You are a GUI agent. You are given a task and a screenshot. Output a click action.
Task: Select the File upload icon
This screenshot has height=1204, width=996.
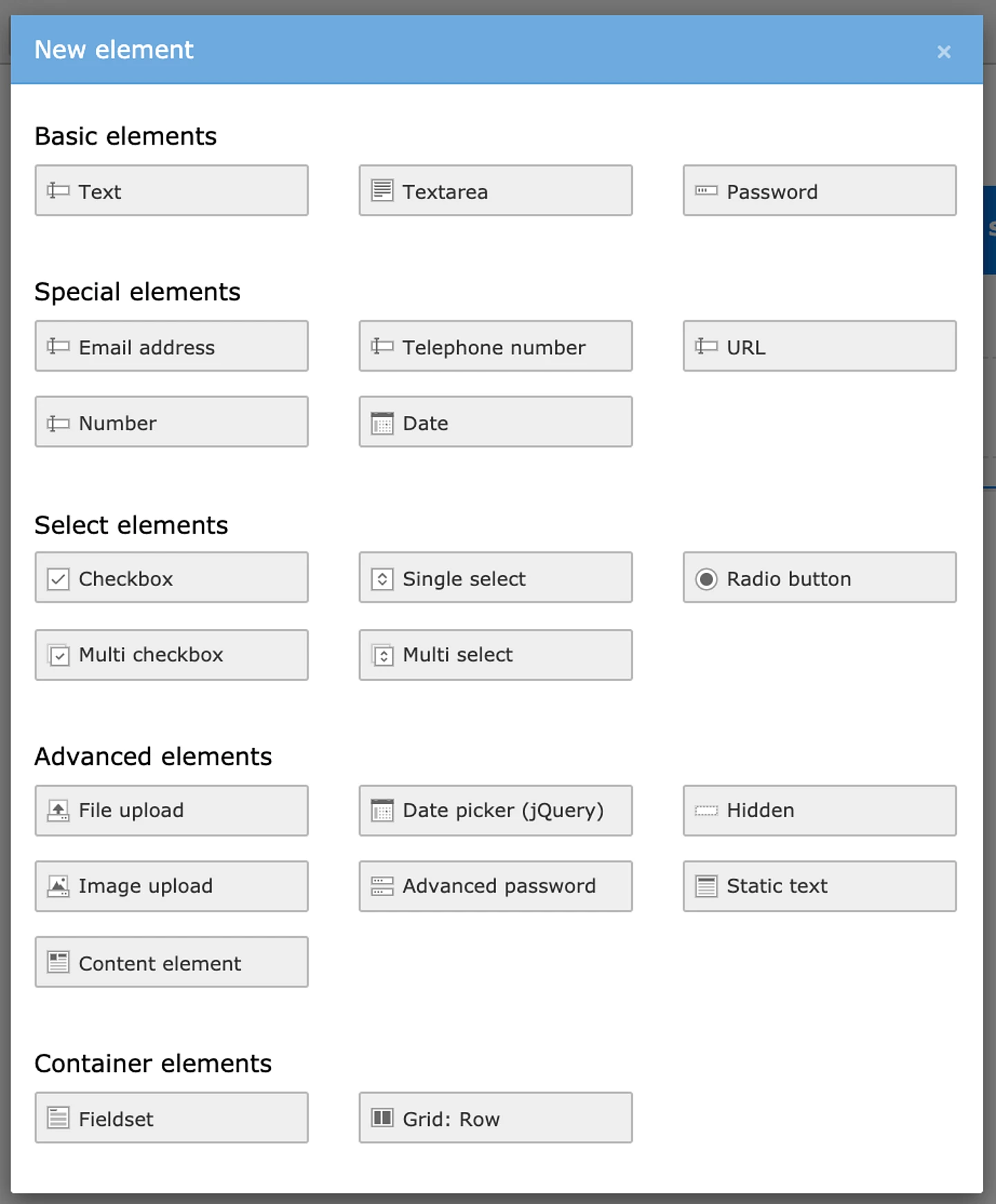[58, 810]
